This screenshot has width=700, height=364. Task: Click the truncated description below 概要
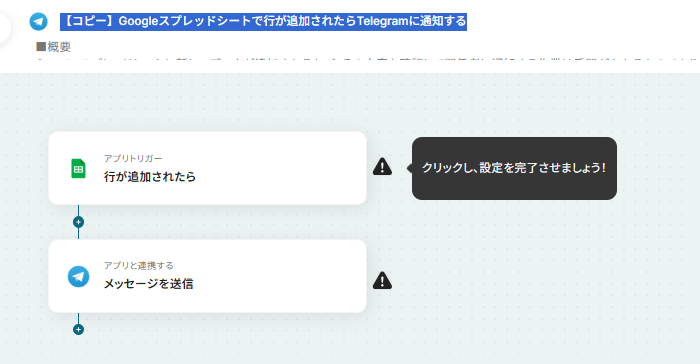pyautogui.click(x=366, y=59)
